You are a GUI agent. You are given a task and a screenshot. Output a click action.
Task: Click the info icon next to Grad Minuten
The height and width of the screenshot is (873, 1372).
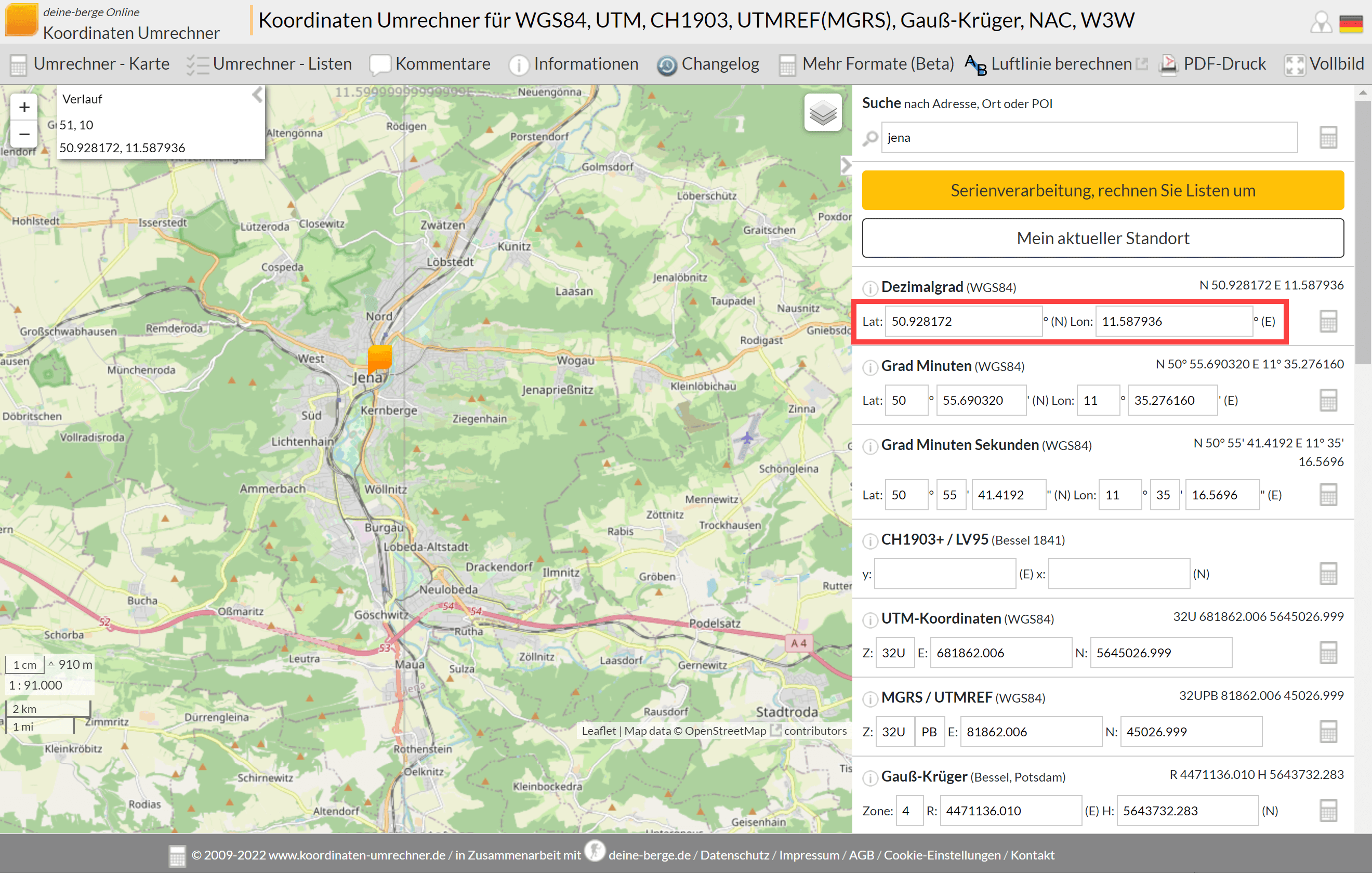point(869,367)
